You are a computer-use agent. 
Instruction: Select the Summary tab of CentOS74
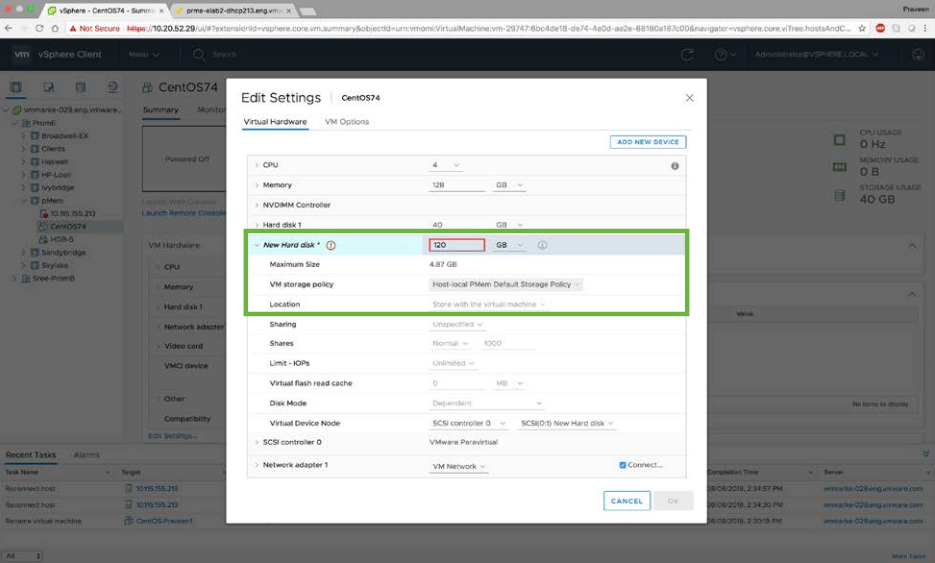pos(160,110)
